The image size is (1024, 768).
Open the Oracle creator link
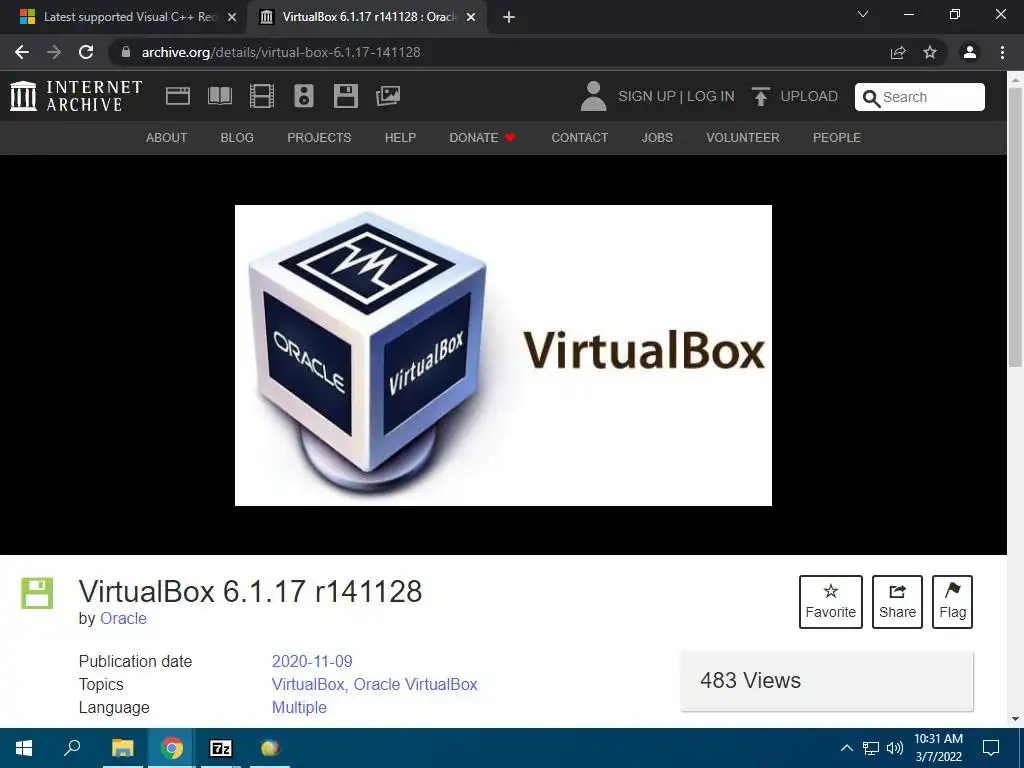123,618
